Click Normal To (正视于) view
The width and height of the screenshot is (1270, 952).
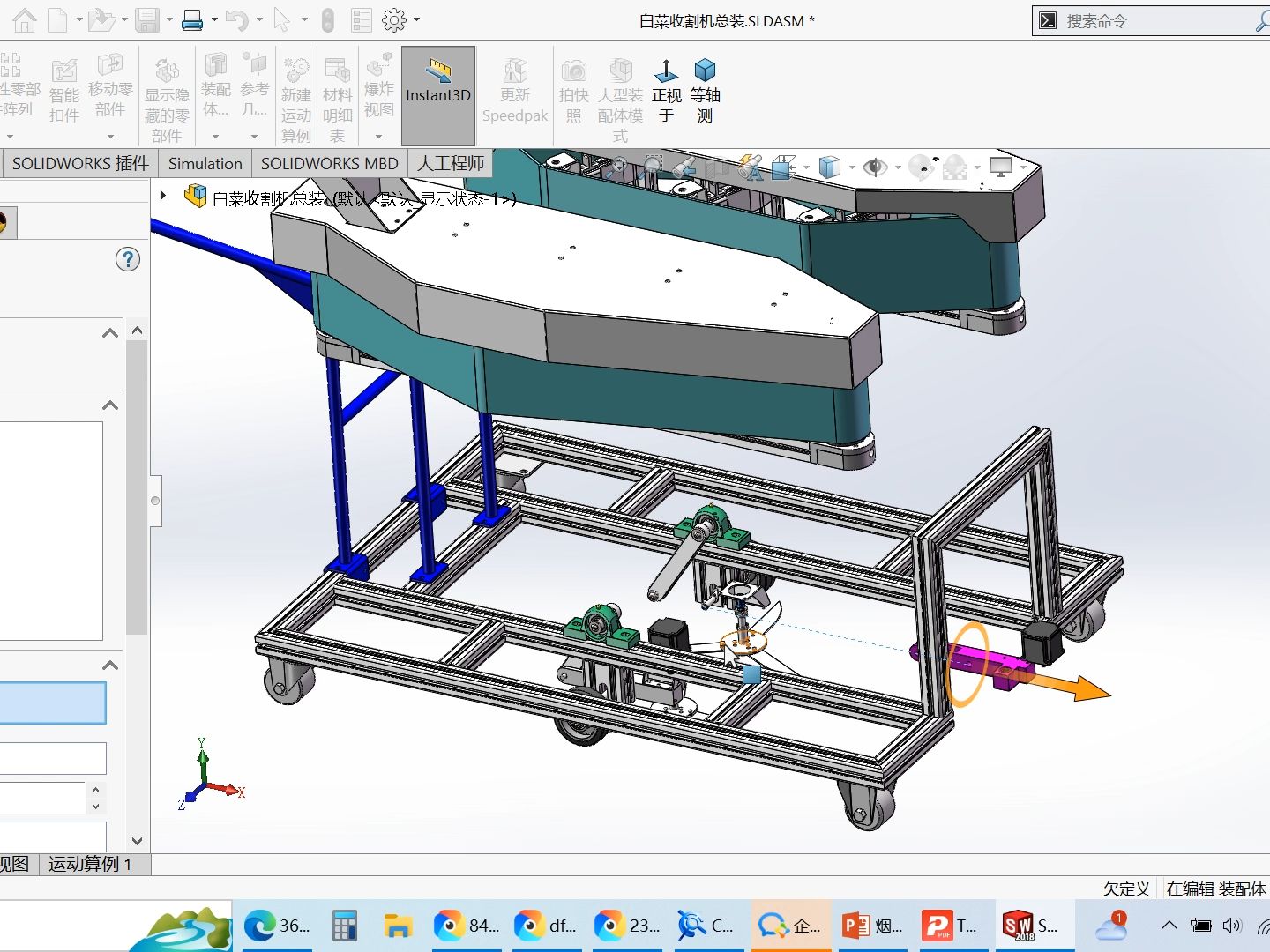667,91
